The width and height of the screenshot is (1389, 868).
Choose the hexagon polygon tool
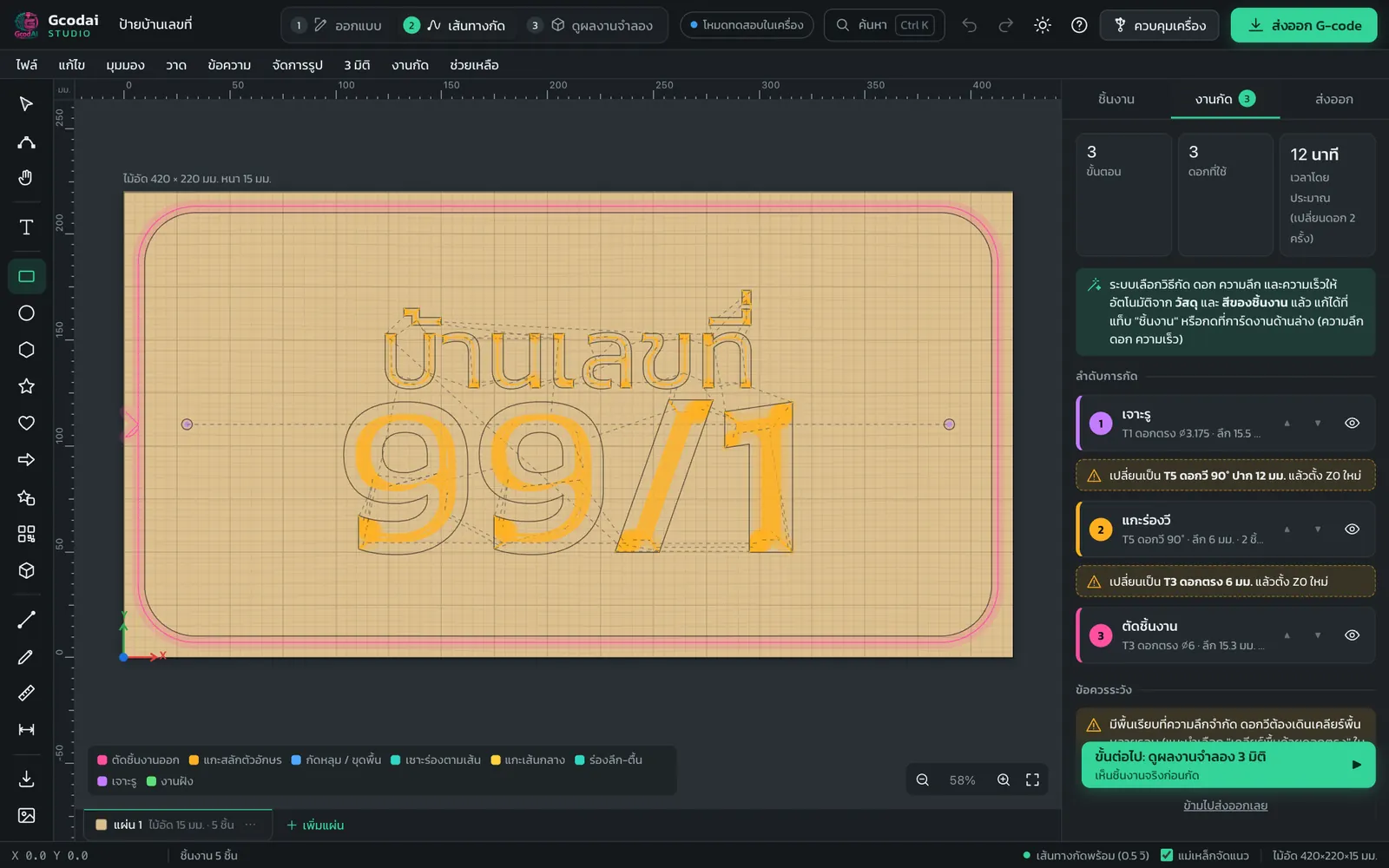26,350
